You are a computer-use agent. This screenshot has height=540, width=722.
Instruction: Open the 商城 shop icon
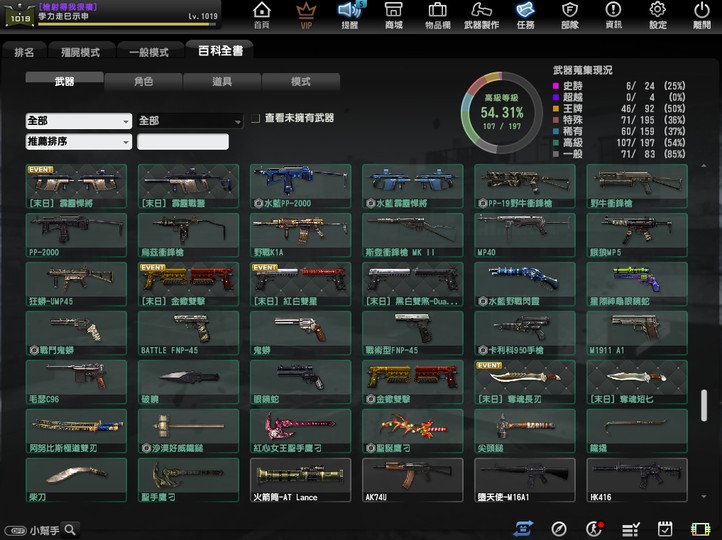point(393,15)
